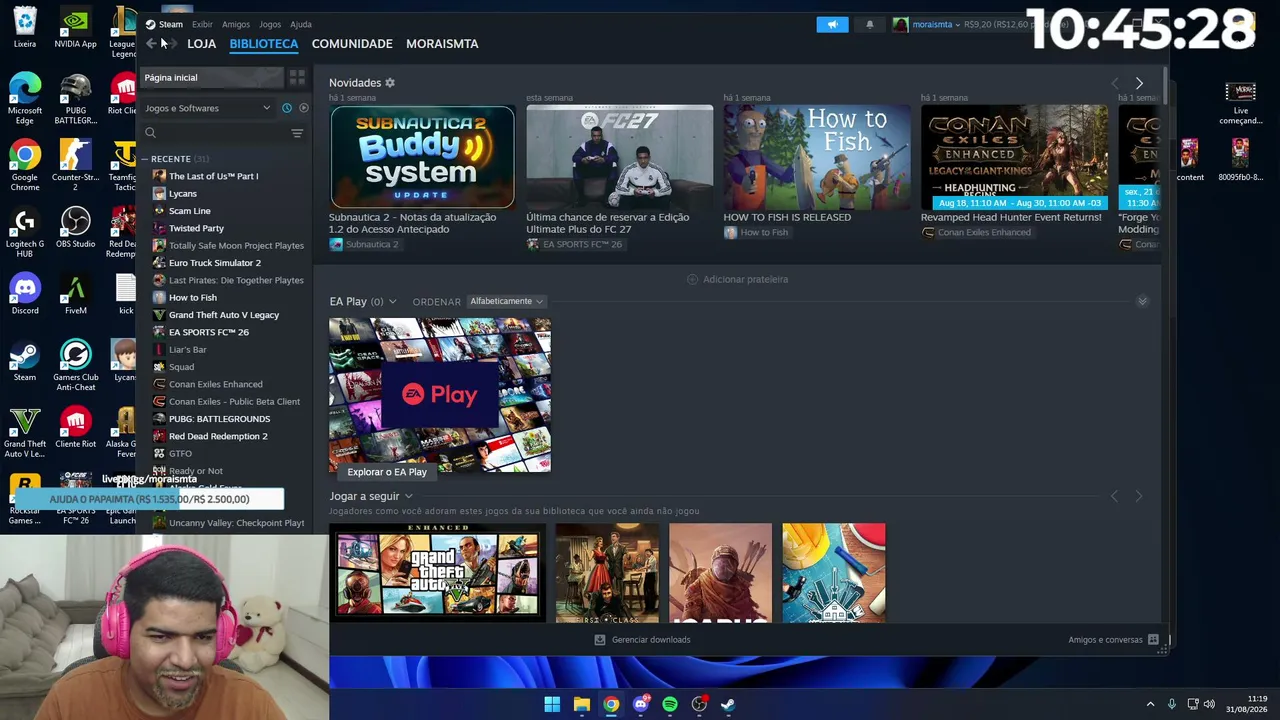Image resolution: width=1280 pixels, height=720 pixels.
Task: Expand the EA Play shelf dropdown
Action: pyautogui.click(x=392, y=302)
